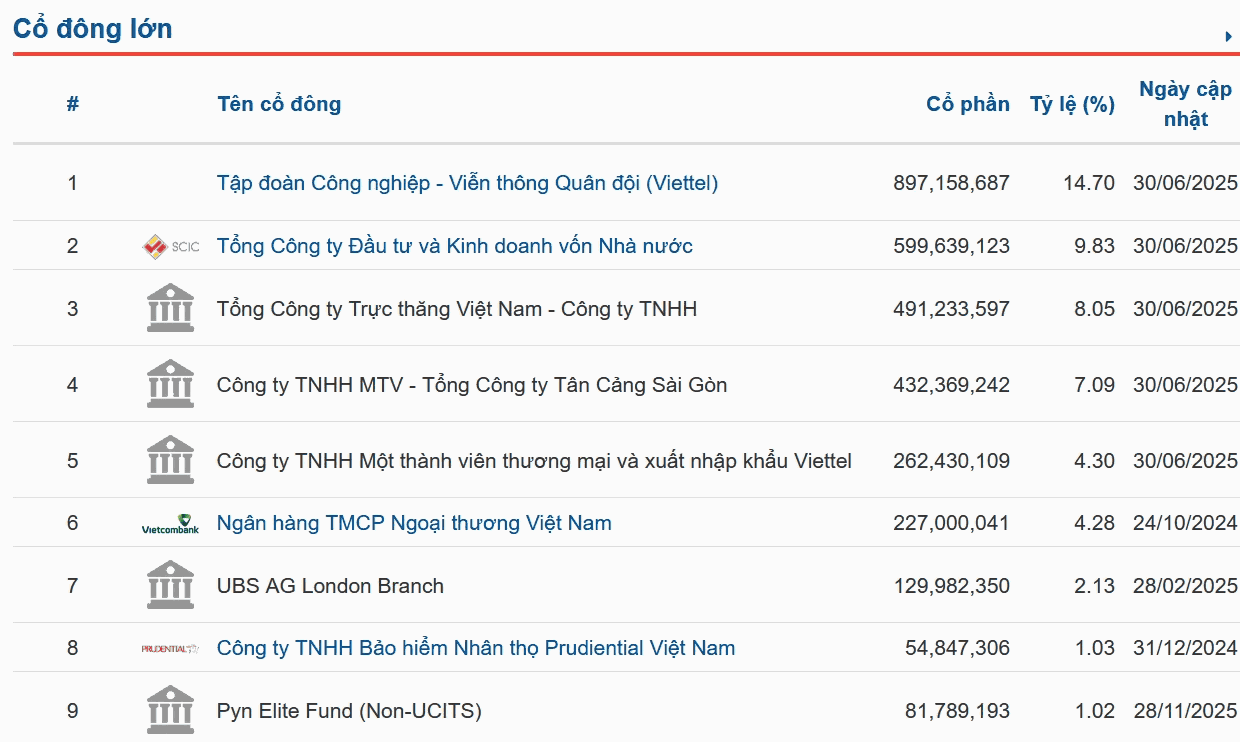Open Prudential Việt Nam life insurance link
Viewport: 1240px width, 742px height.
click(476, 648)
